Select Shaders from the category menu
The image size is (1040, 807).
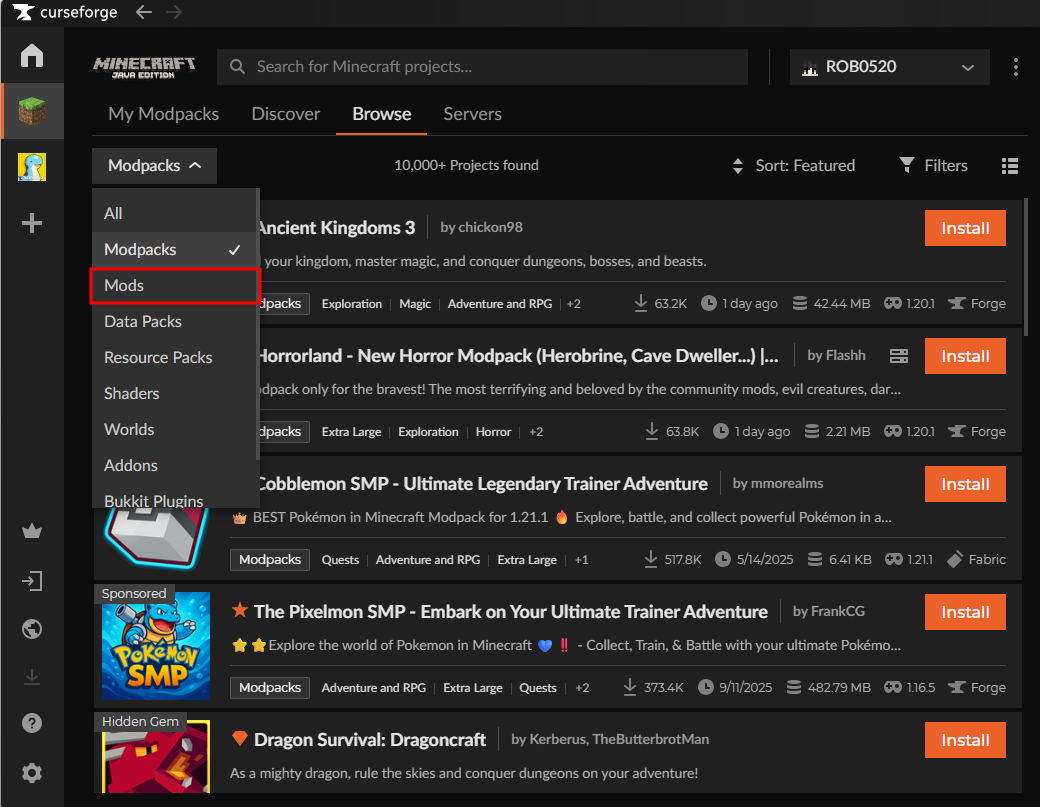pyautogui.click(x=174, y=393)
